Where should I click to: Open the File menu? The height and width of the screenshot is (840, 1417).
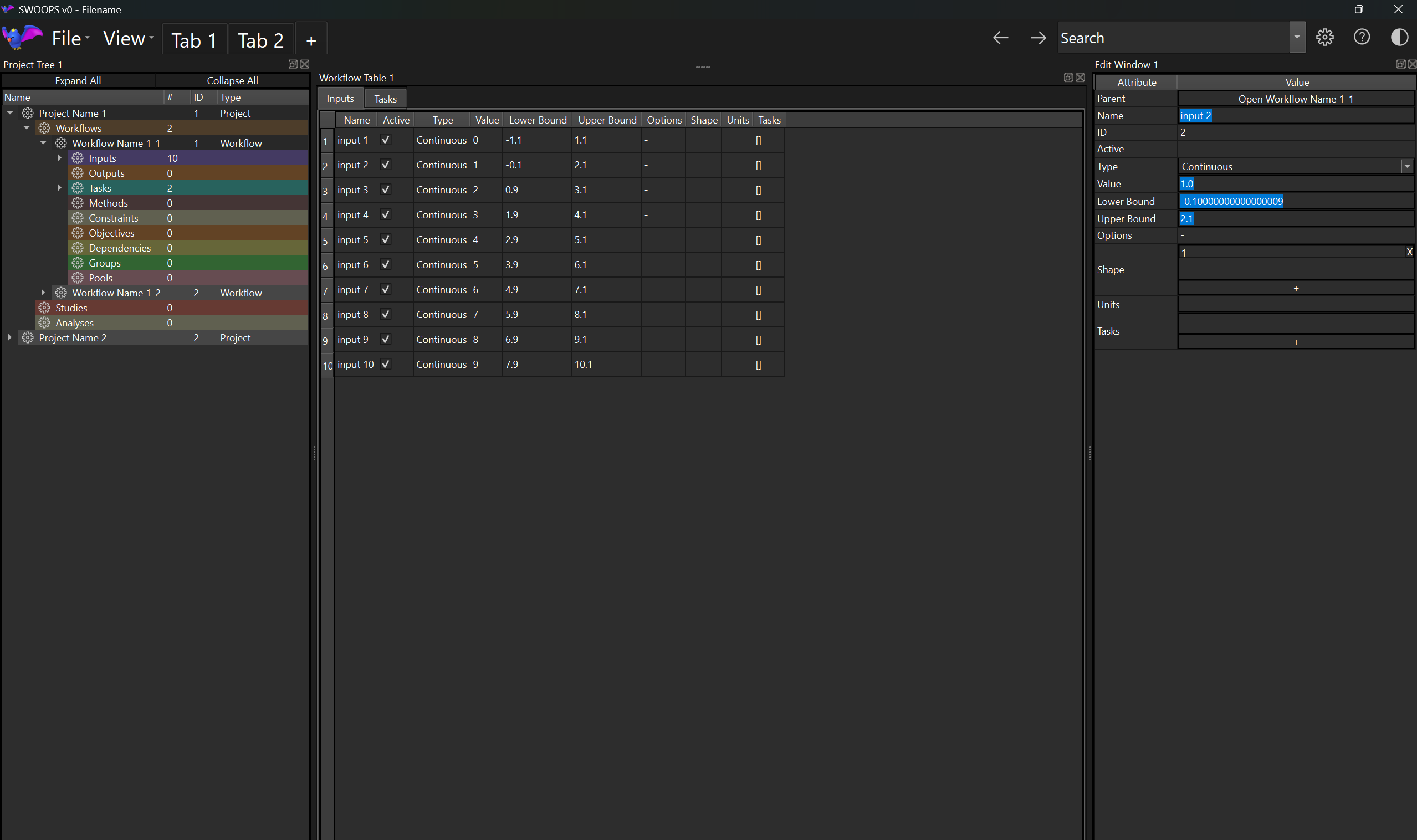coord(67,38)
